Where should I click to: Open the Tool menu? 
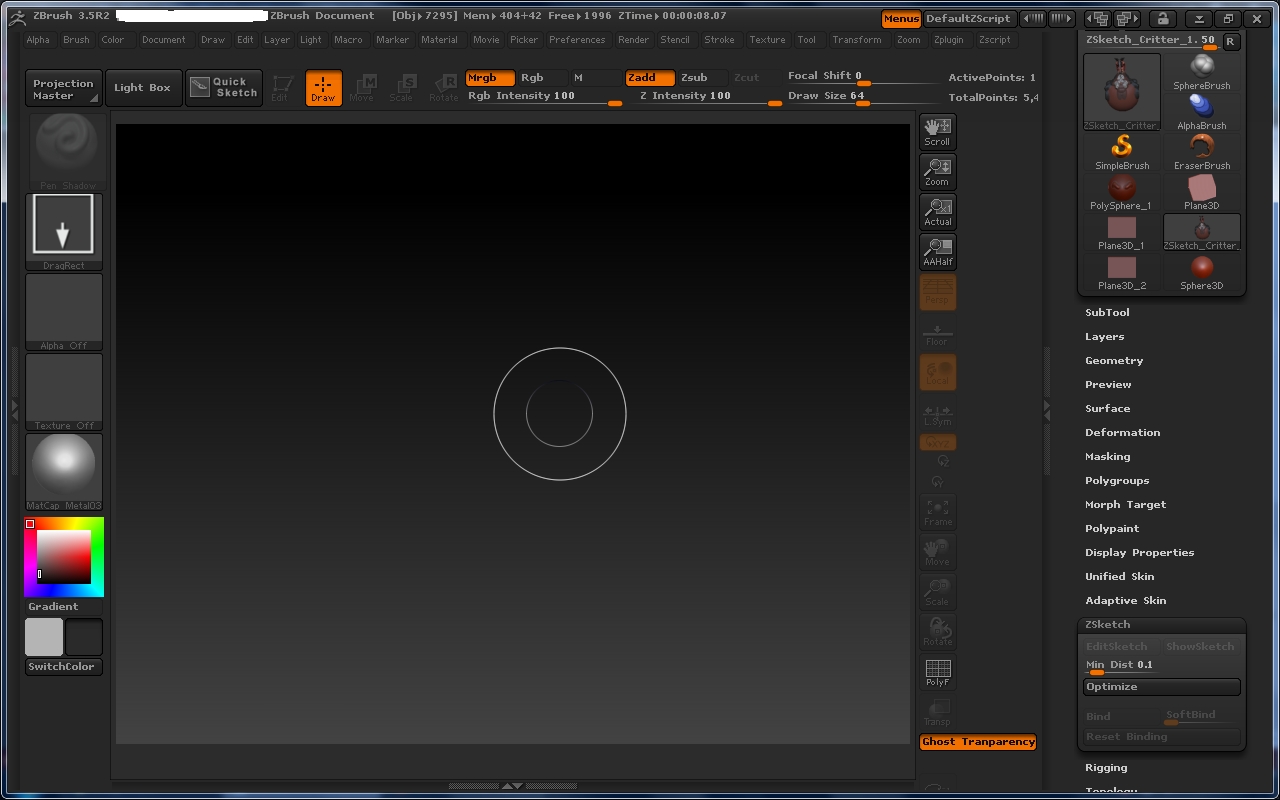coord(806,40)
